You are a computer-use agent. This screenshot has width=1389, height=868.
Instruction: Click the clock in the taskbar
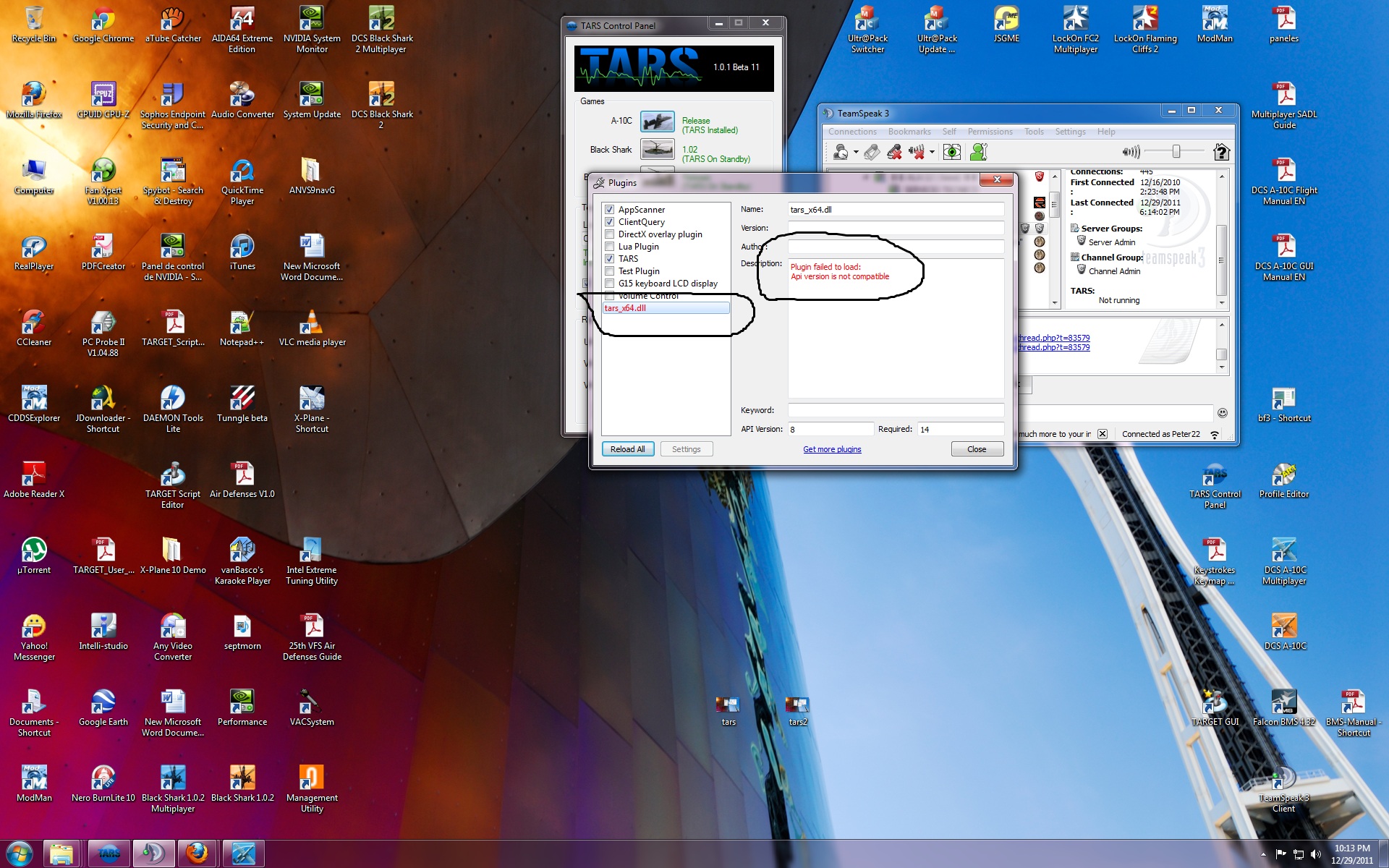(x=1352, y=854)
